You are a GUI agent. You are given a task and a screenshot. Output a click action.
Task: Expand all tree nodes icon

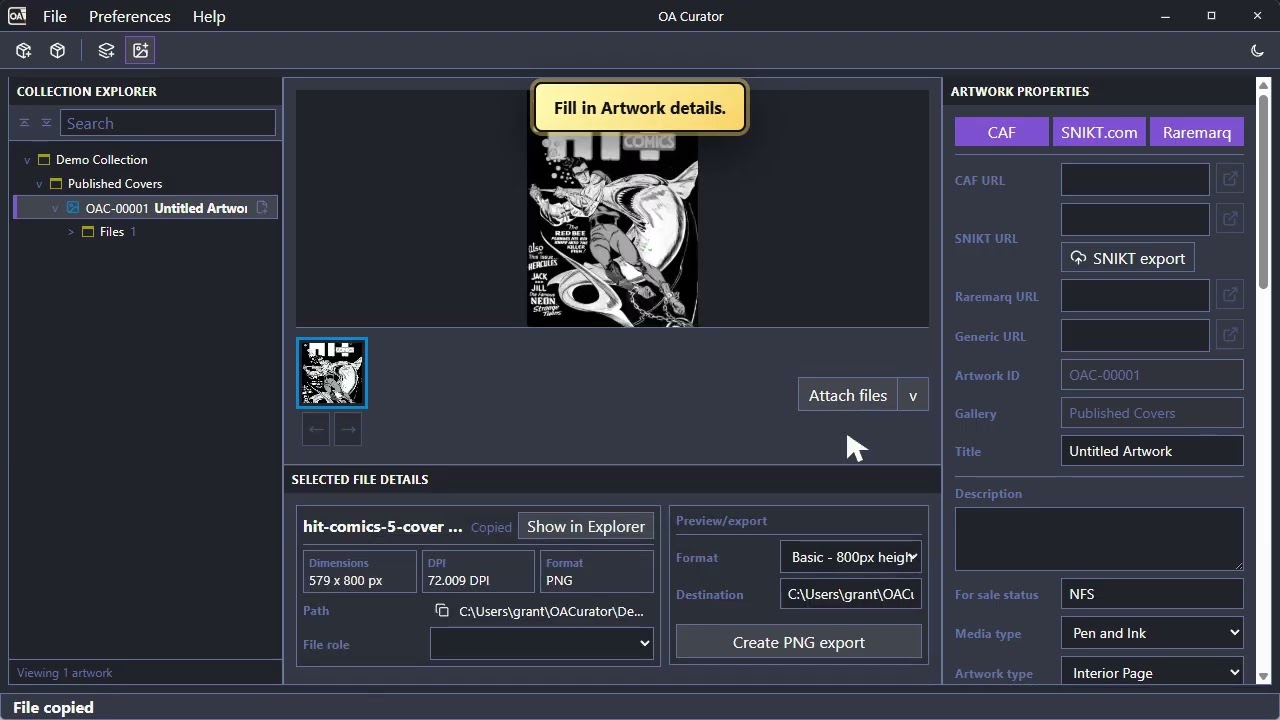tap(46, 123)
